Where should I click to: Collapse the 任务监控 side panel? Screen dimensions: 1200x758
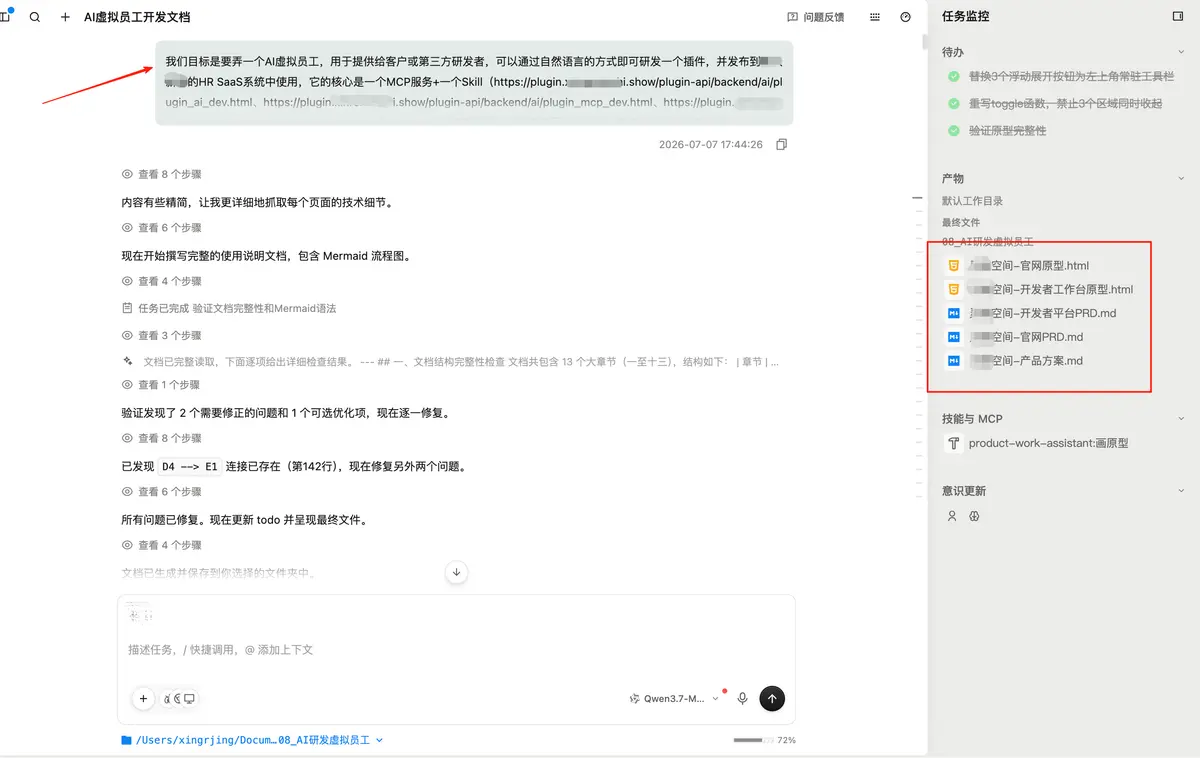point(1178,16)
